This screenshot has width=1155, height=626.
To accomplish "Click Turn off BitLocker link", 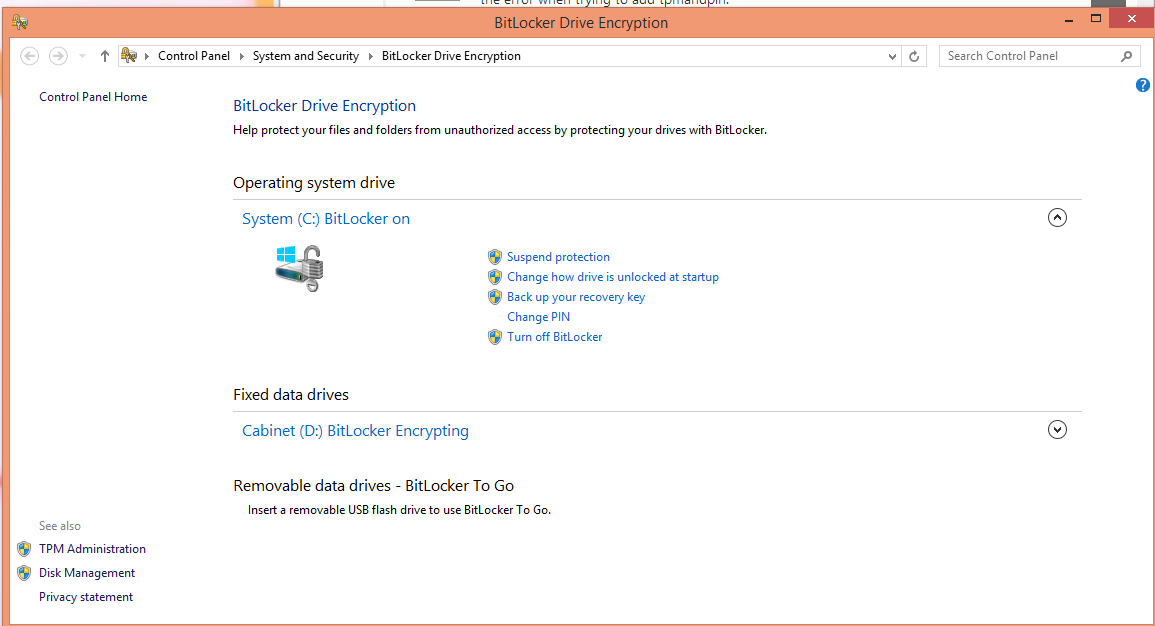I will click(554, 337).
